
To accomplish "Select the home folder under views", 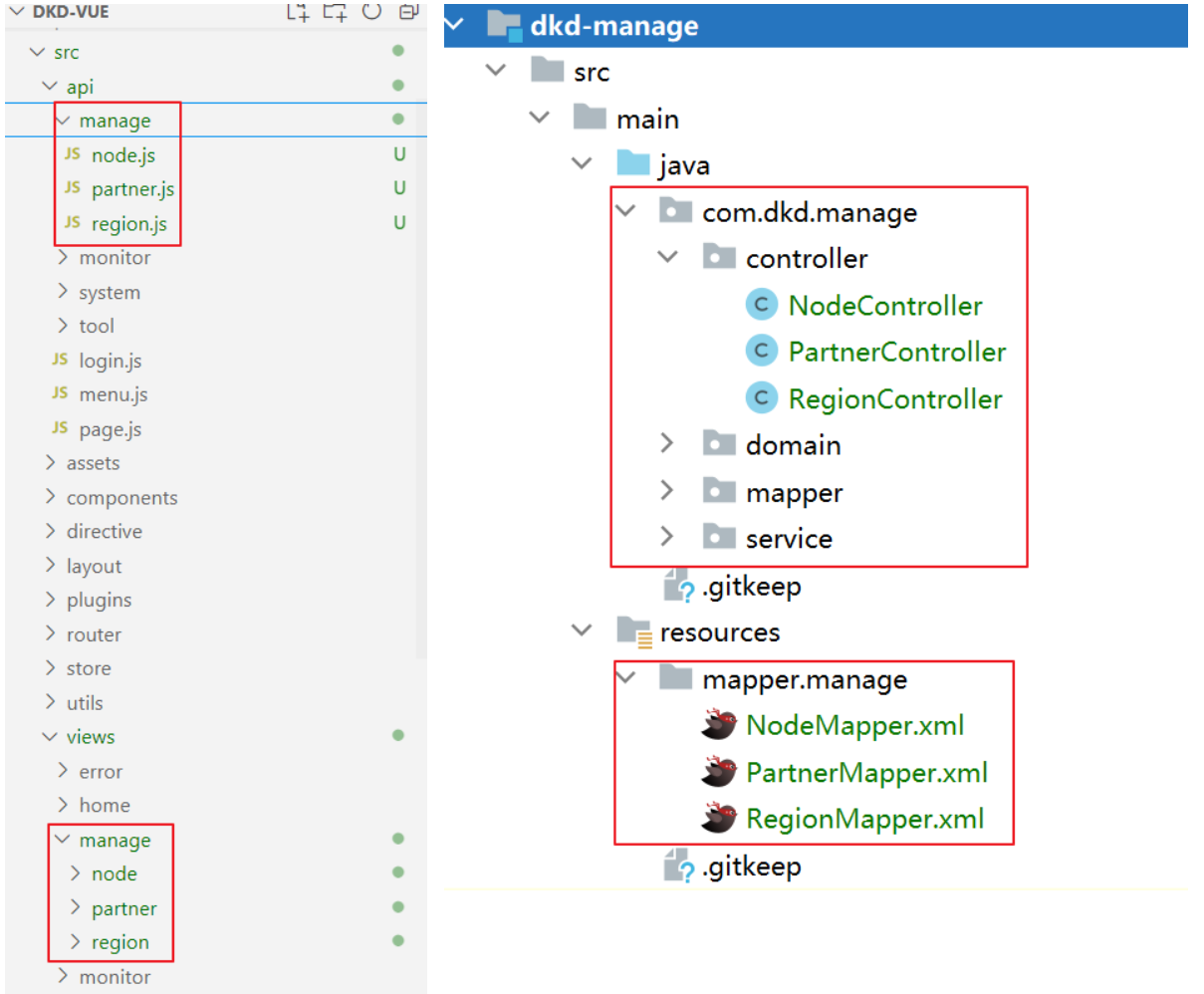I will (x=105, y=805).
